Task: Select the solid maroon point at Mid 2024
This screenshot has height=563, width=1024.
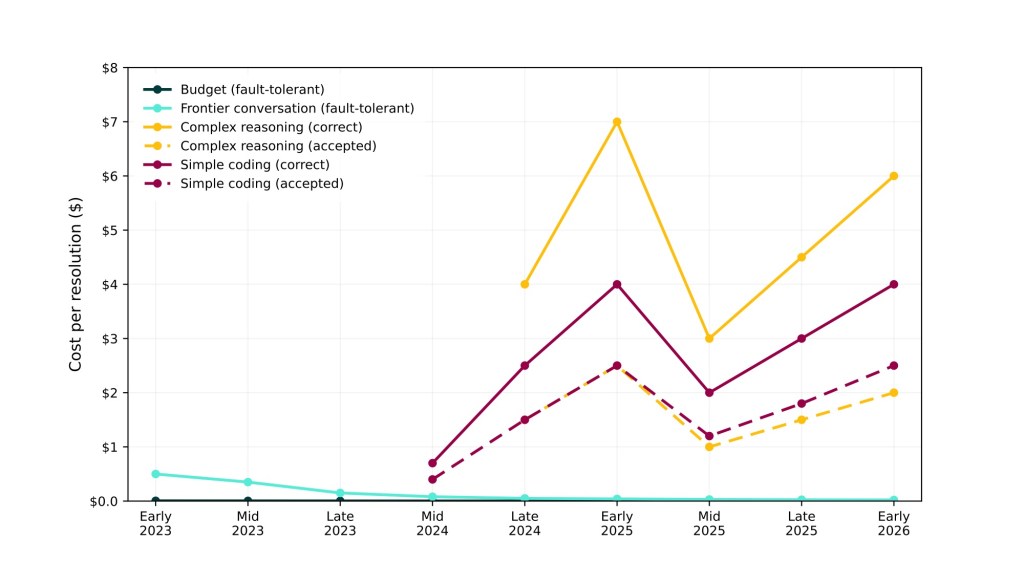Action: (x=432, y=463)
